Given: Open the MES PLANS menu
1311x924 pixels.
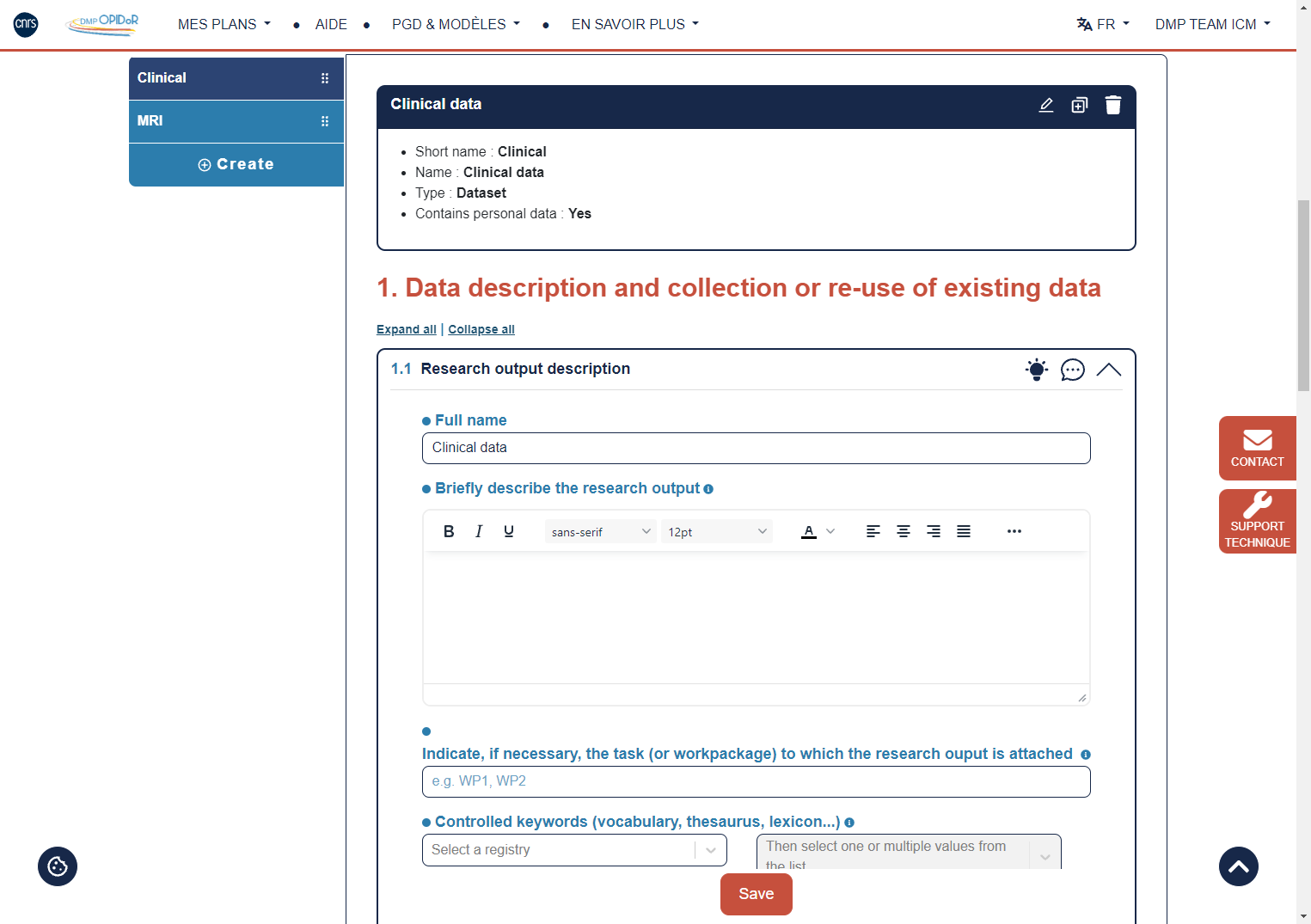Looking at the screenshot, I should 224,24.
